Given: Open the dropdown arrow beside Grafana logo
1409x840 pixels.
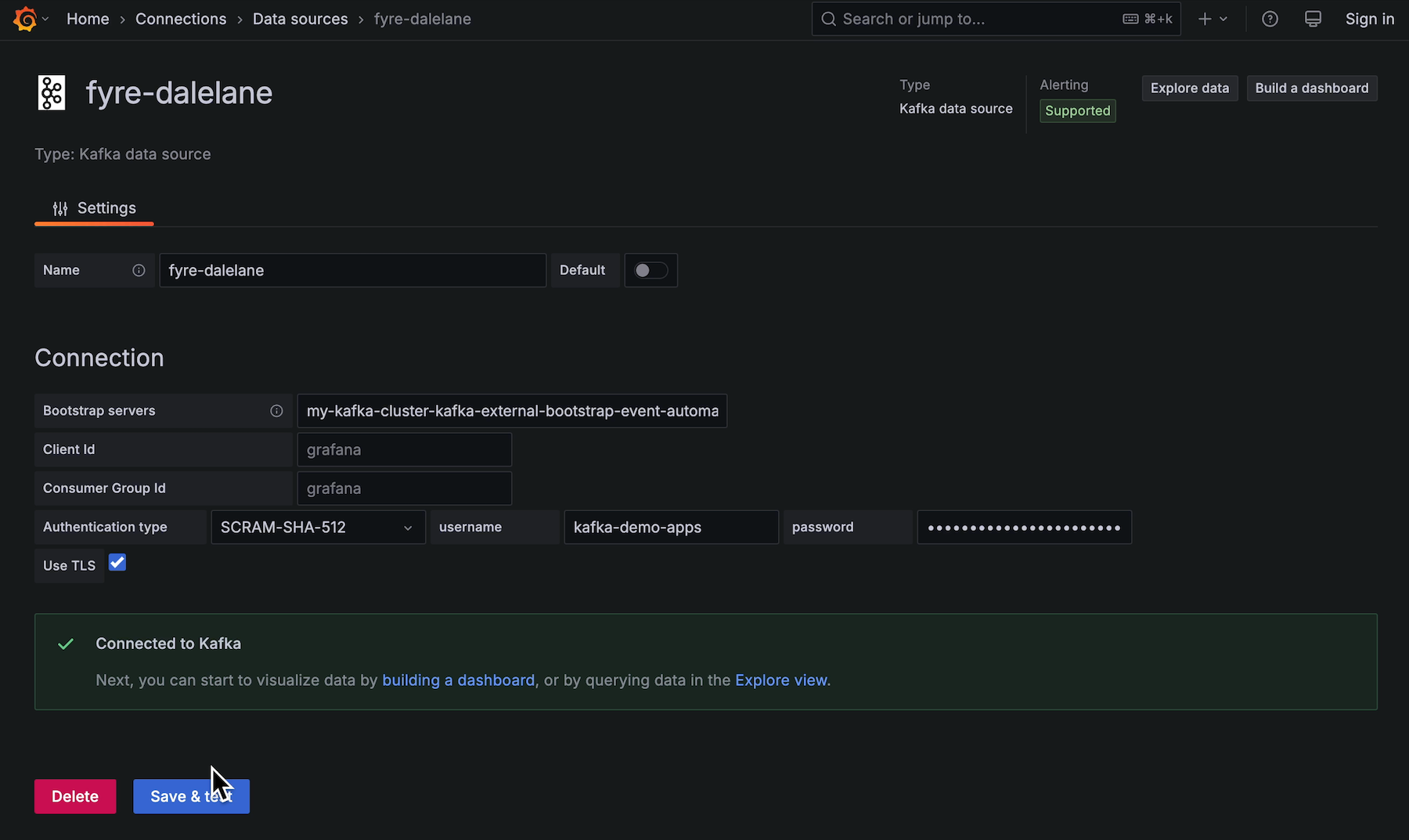Looking at the screenshot, I should [x=45, y=19].
